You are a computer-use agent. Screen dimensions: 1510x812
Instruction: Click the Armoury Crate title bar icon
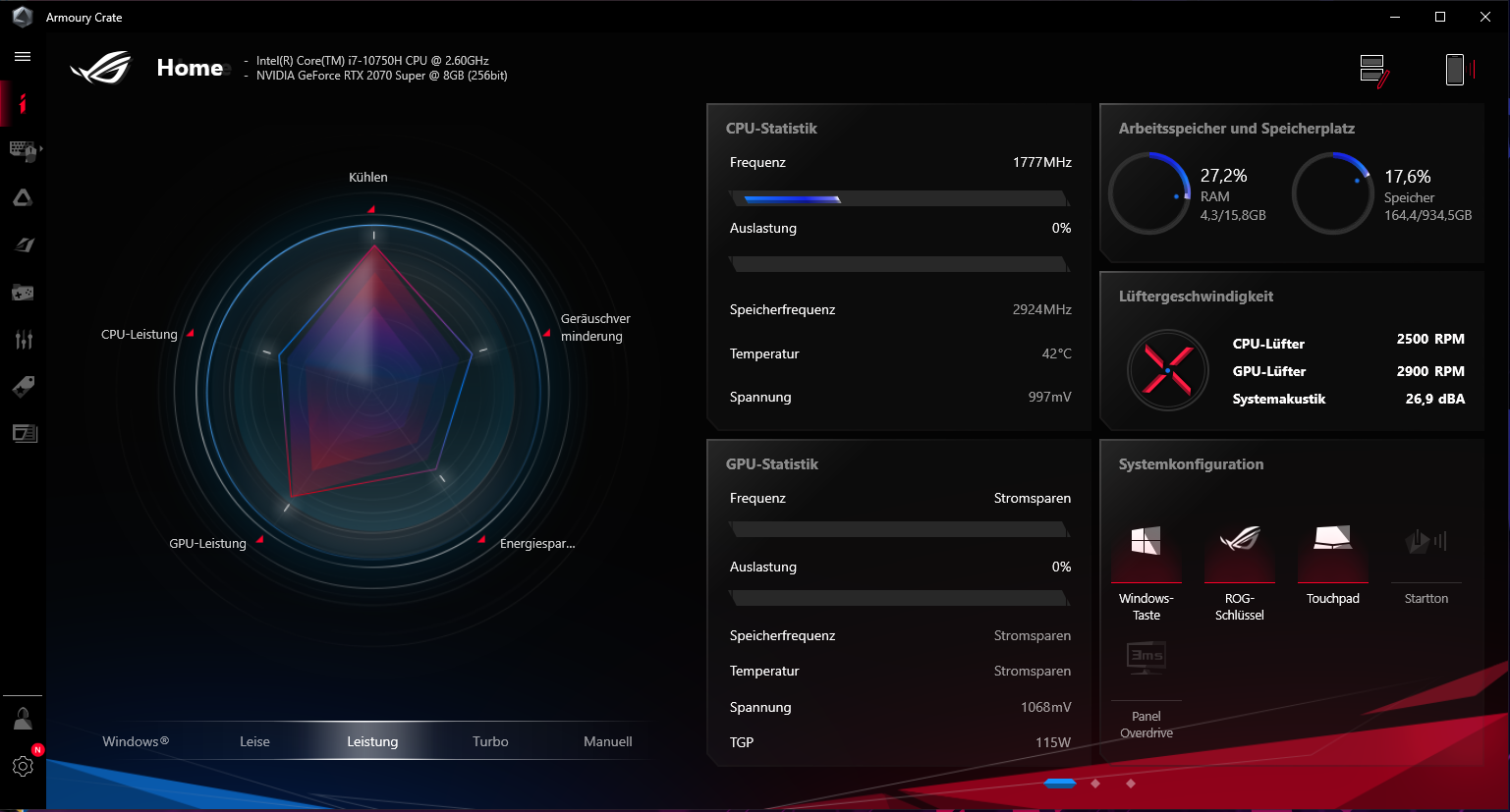point(22,17)
